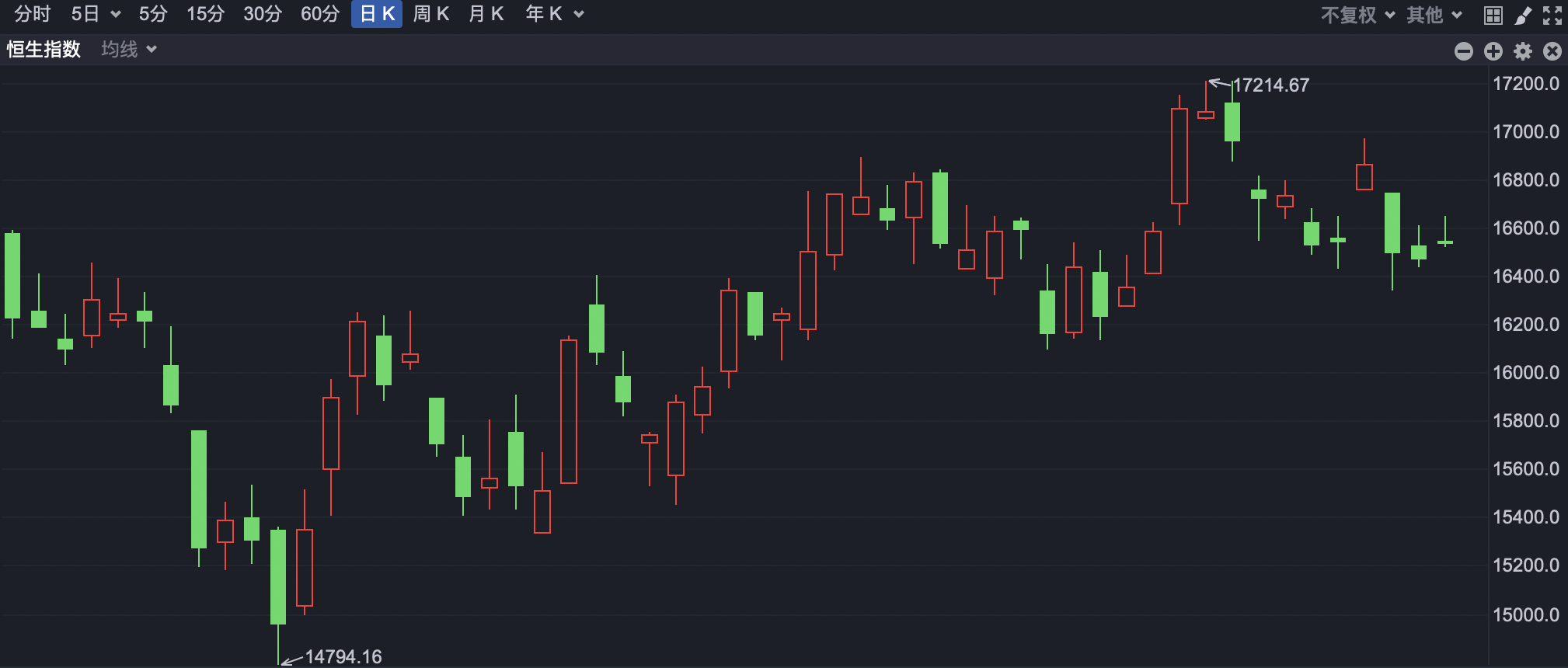Click the 15600.0 axis label
Image resolution: width=1568 pixels, height=668 pixels.
1526,469
